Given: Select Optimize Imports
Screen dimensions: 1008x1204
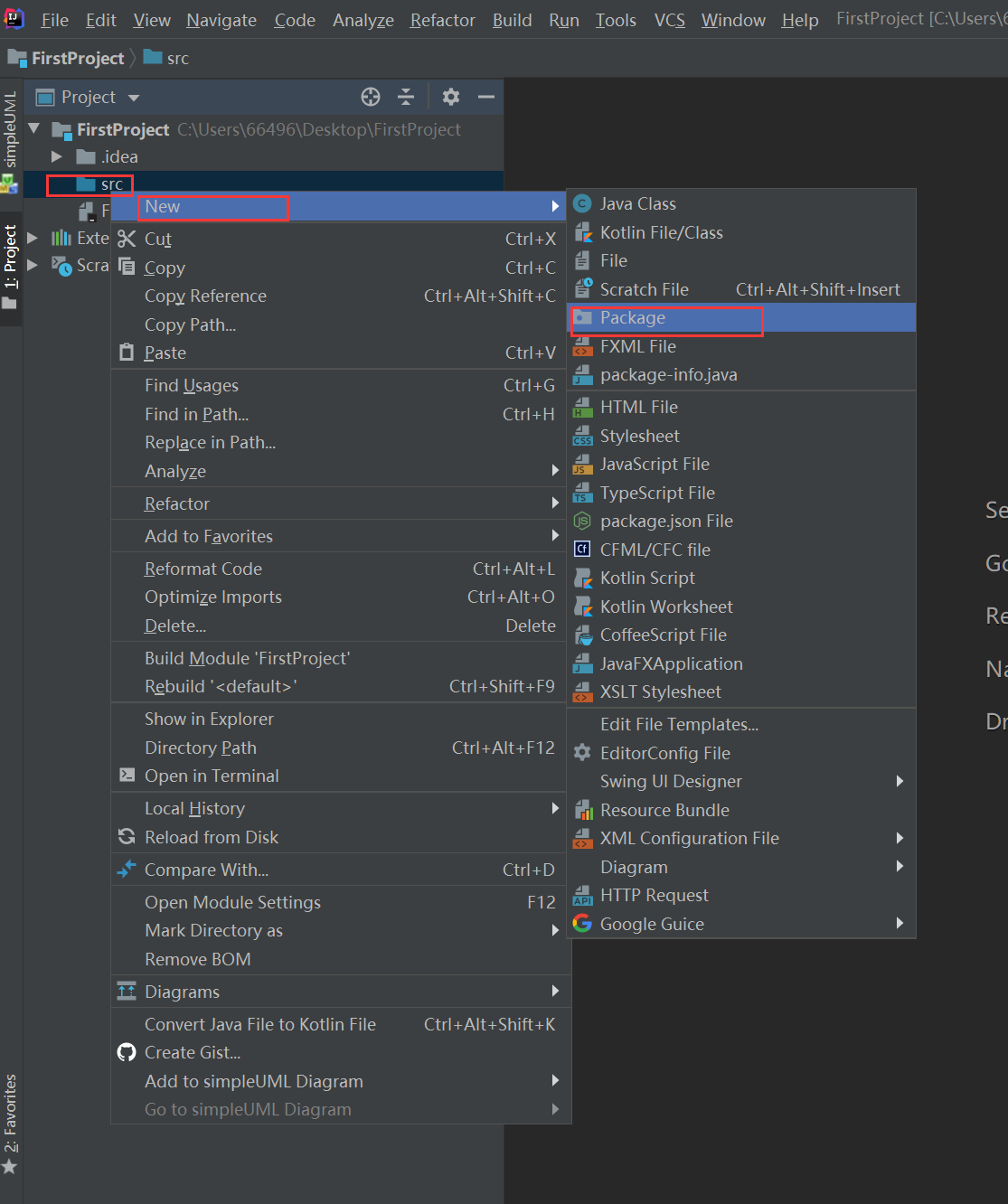Looking at the screenshot, I should pyautogui.click(x=341, y=597).
